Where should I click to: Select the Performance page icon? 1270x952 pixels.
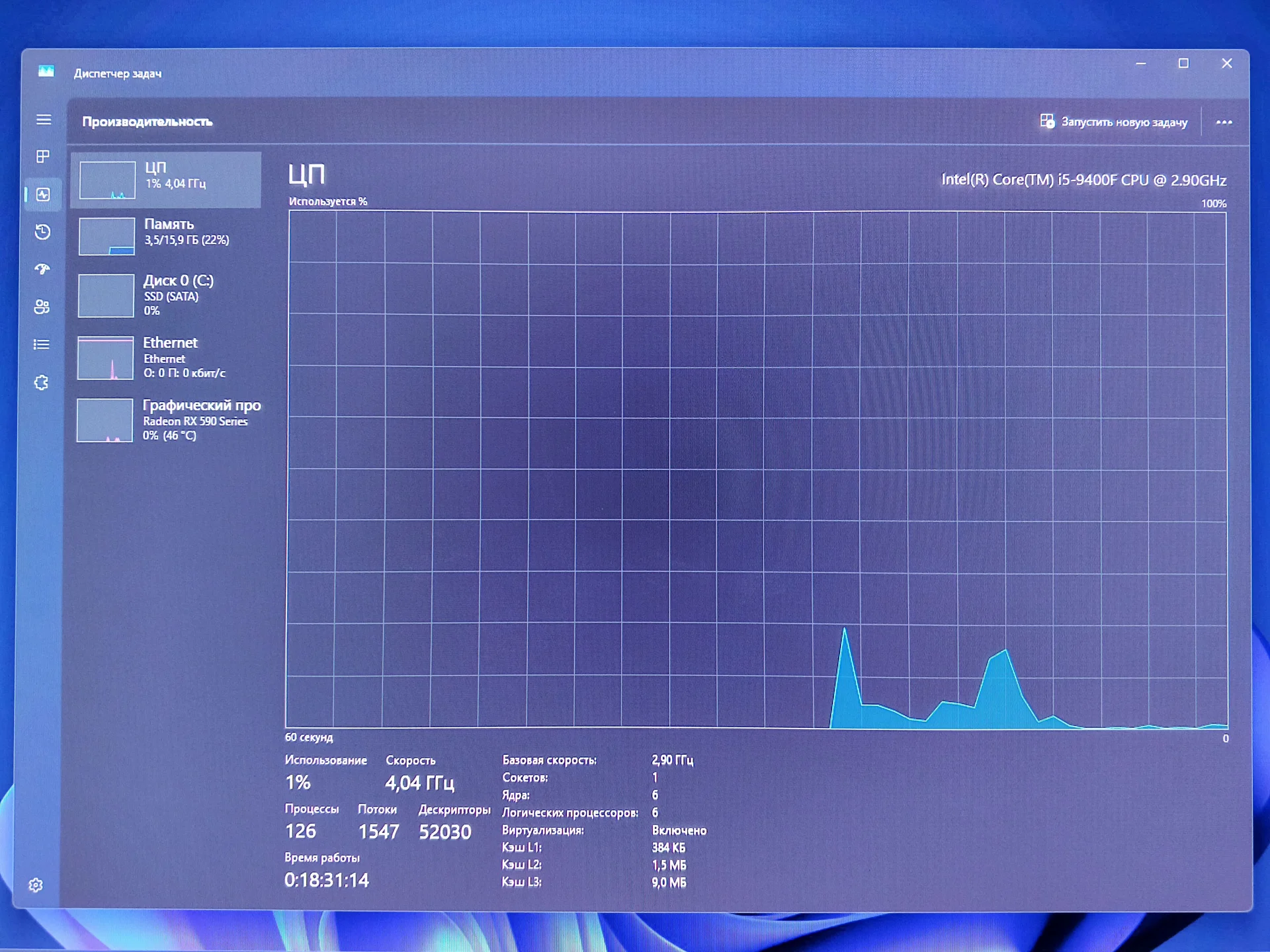[x=43, y=194]
